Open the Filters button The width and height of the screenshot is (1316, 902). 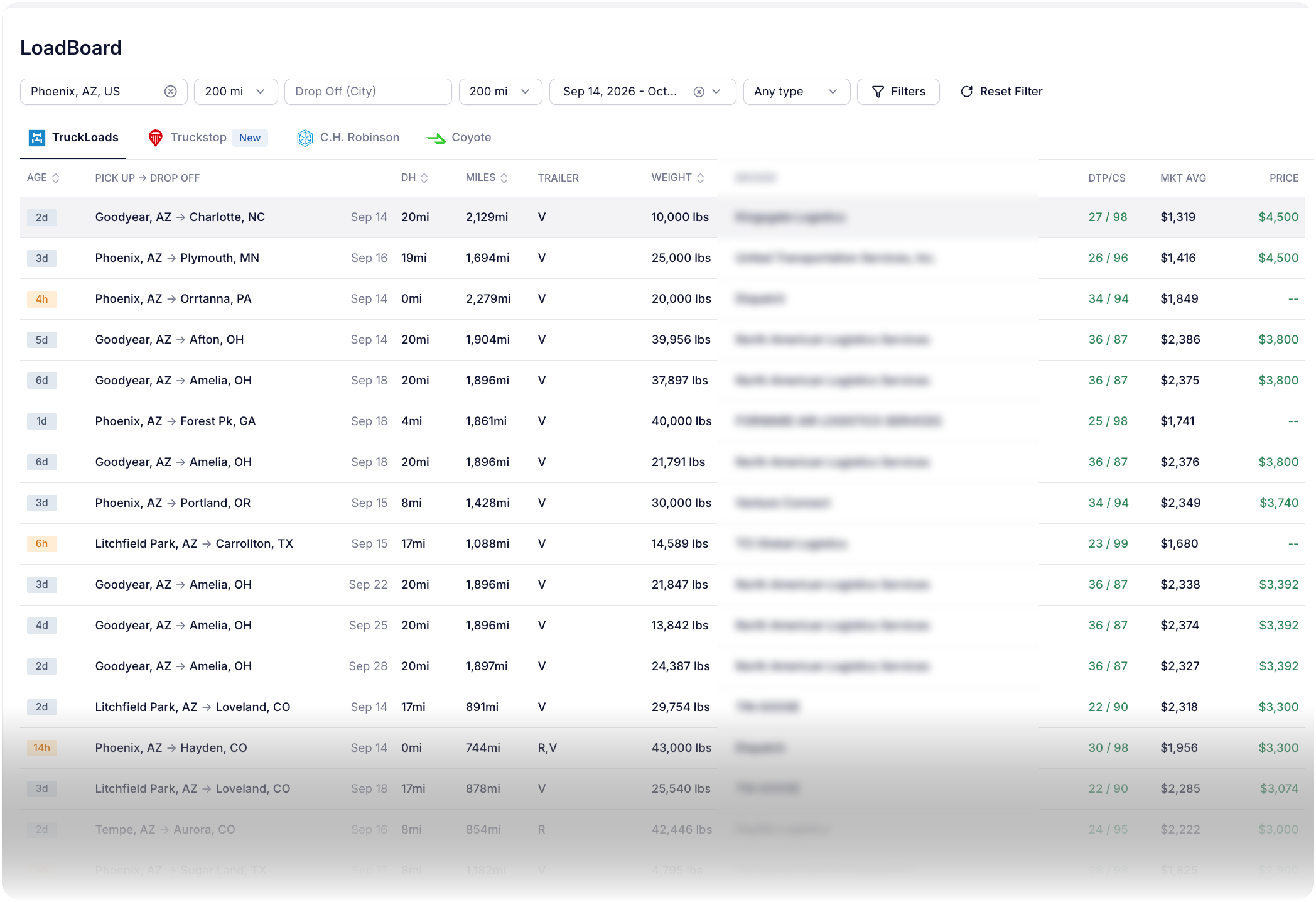pos(898,92)
